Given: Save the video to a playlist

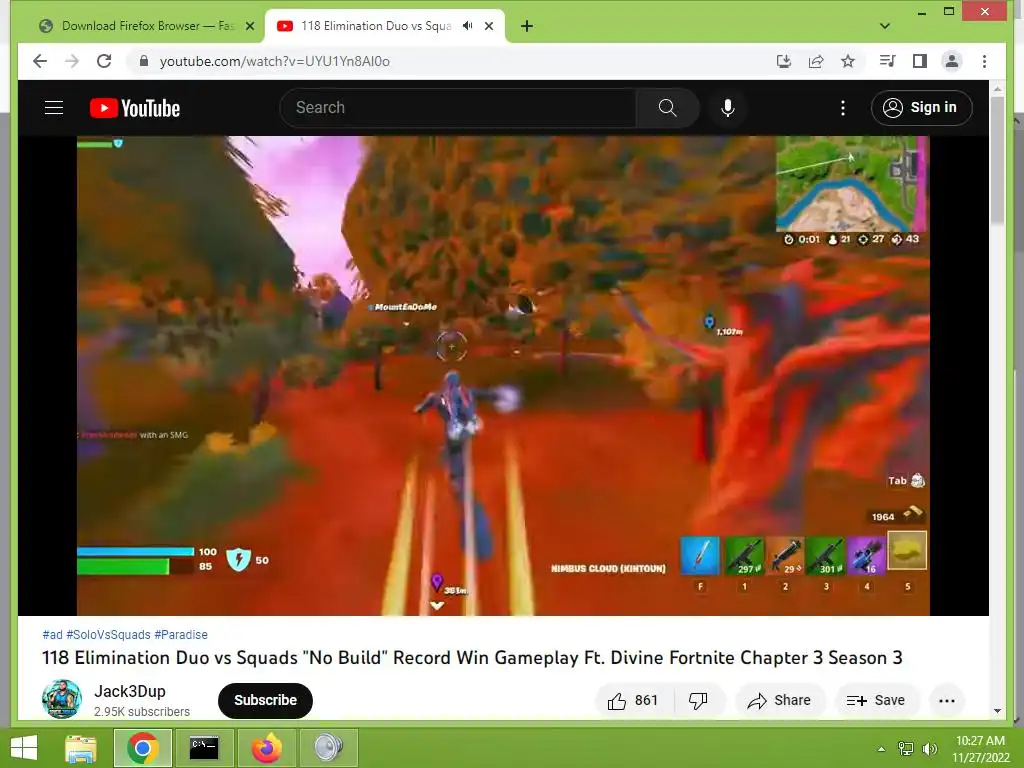Looking at the screenshot, I should pyautogui.click(x=876, y=701).
